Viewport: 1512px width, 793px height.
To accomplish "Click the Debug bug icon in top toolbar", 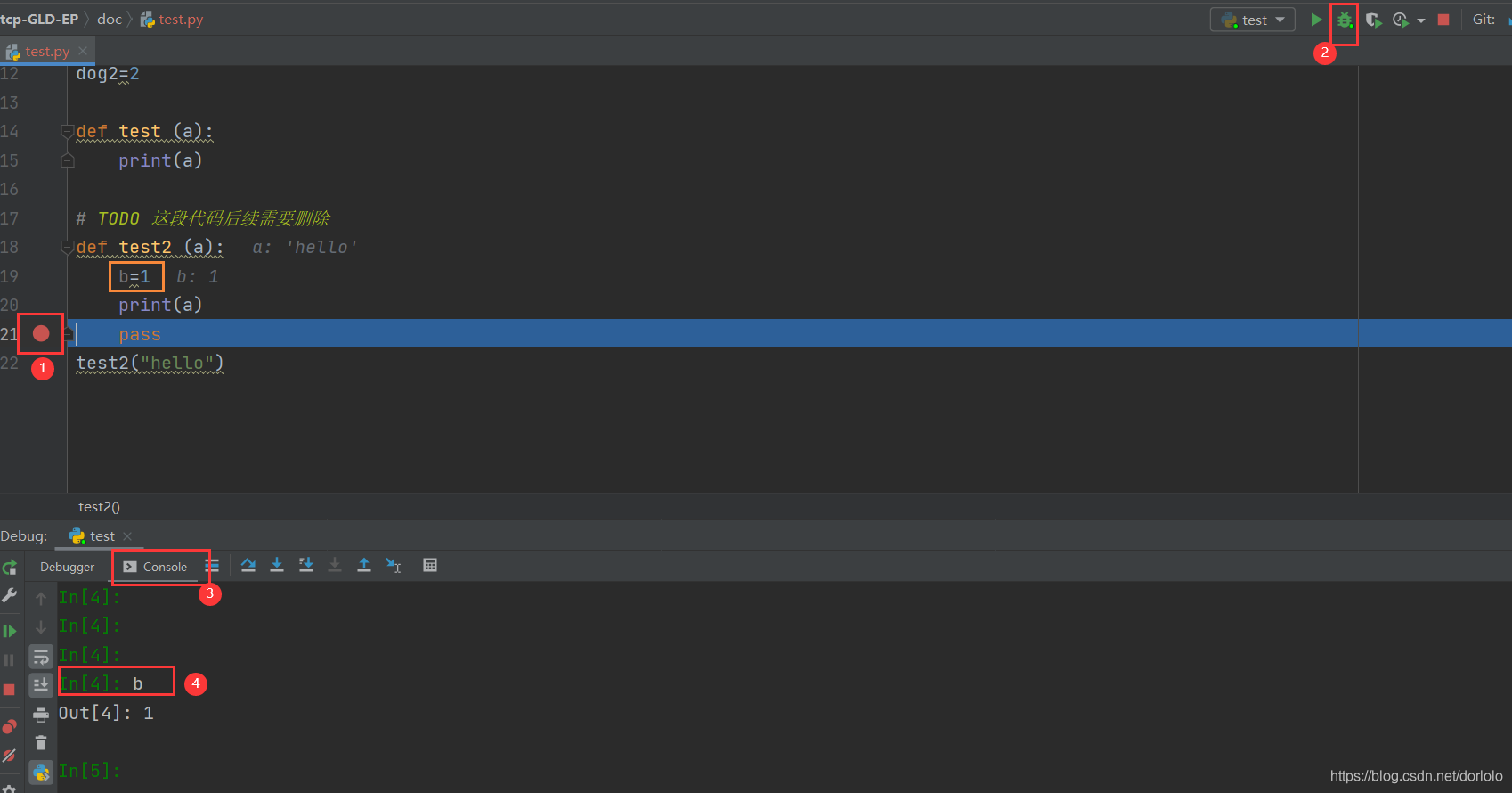I will coord(1345,20).
